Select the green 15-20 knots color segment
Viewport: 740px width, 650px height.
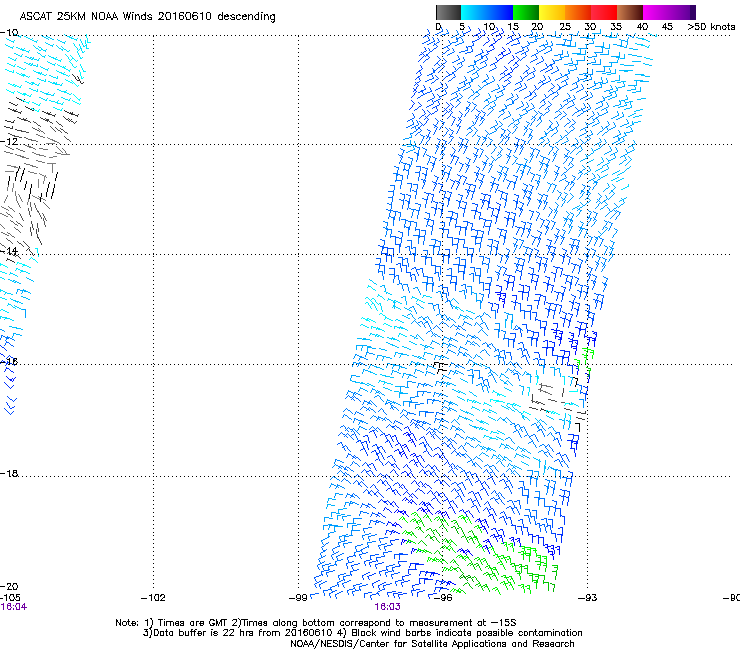click(526, 12)
